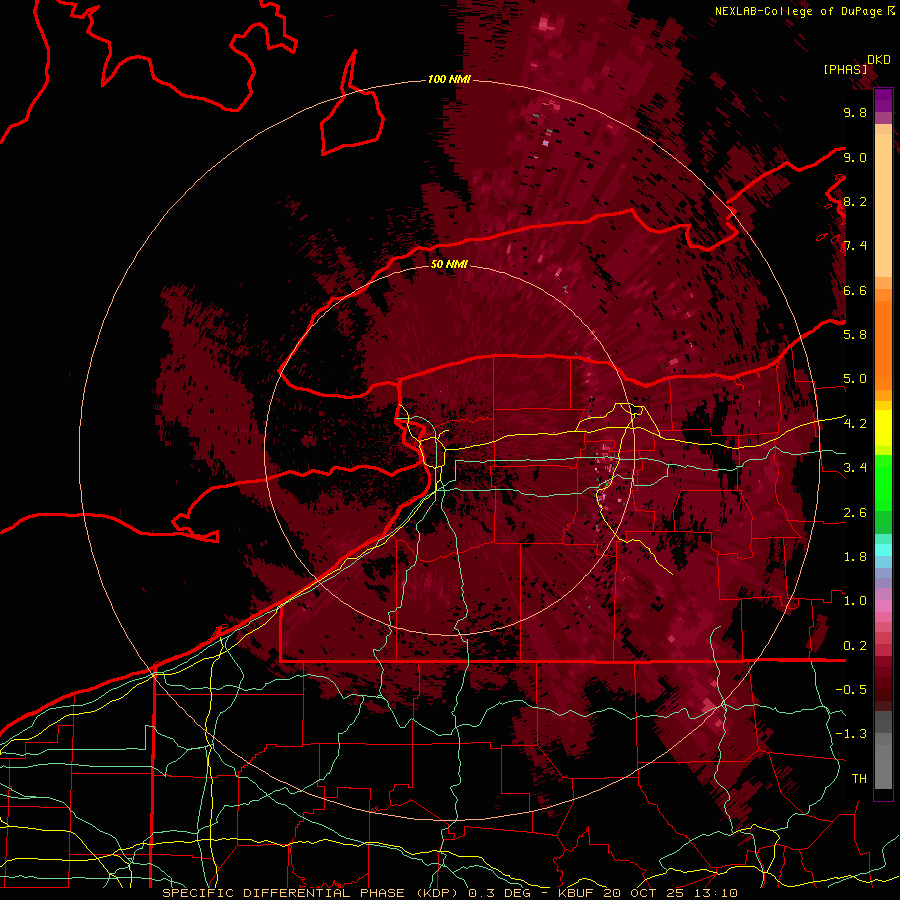Click the 9.8 value on the legend
Viewport: 900px width, 900px height.
855,113
